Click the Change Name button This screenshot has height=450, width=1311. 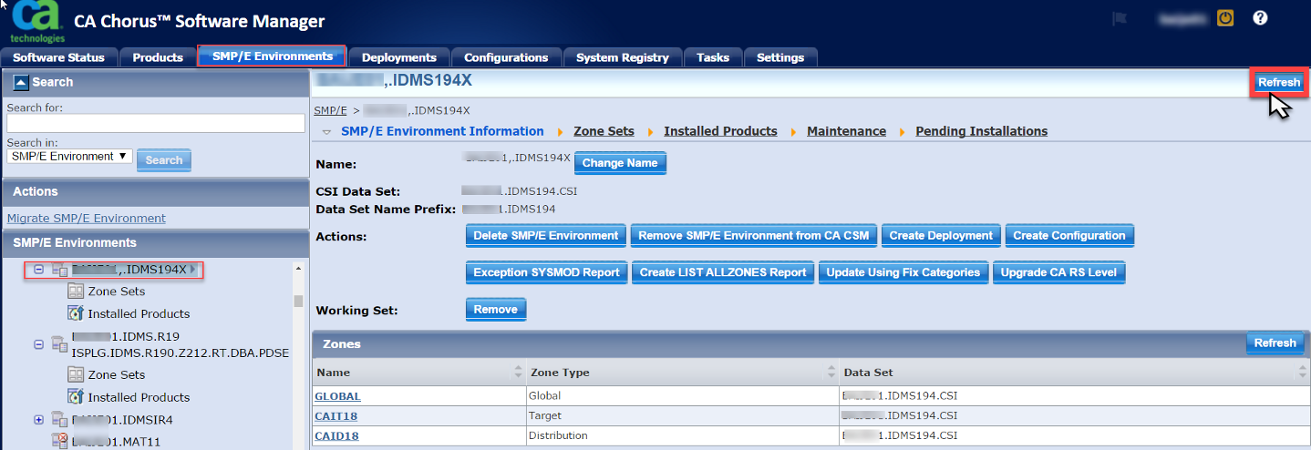pyautogui.click(x=620, y=163)
